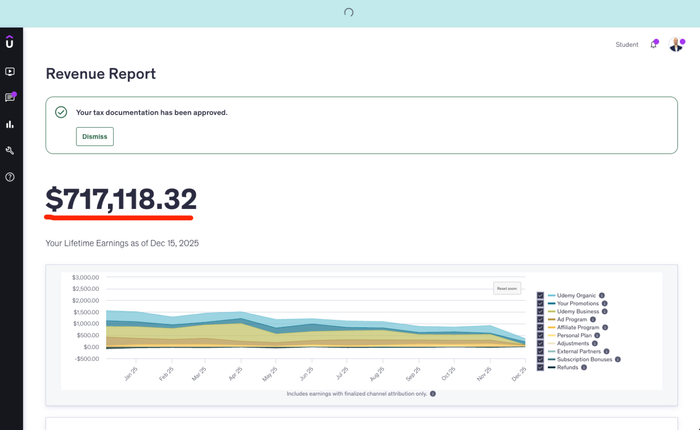The image size is (700, 430).
Task: Click the Reset zoom button on chart
Action: [x=508, y=288]
